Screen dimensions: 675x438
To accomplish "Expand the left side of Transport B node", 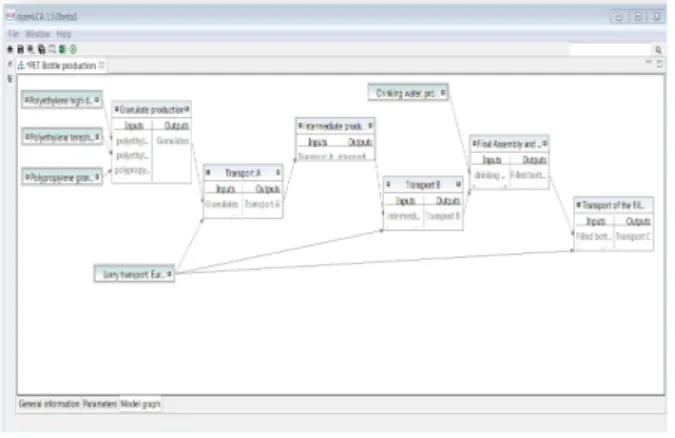I will (x=388, y=184).
